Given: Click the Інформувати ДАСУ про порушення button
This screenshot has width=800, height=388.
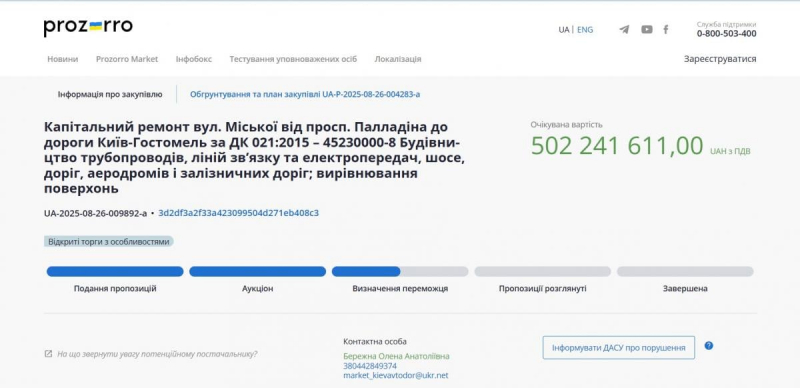Looking at the screenshot, I should point(618,348).
